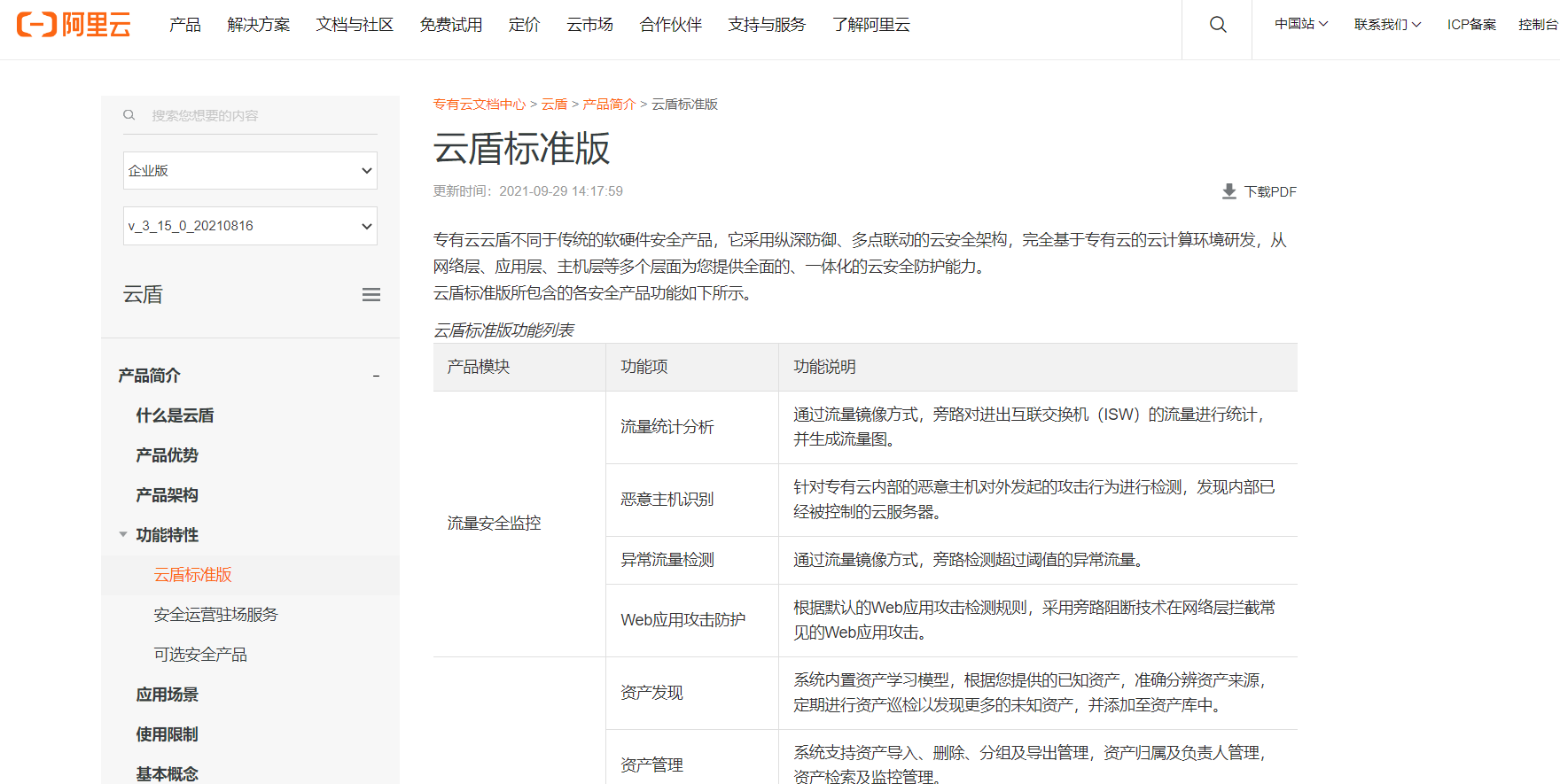Open the 中国站 region dropdown
This screenshot has width=1560, height=784.
coord(1301,24)
